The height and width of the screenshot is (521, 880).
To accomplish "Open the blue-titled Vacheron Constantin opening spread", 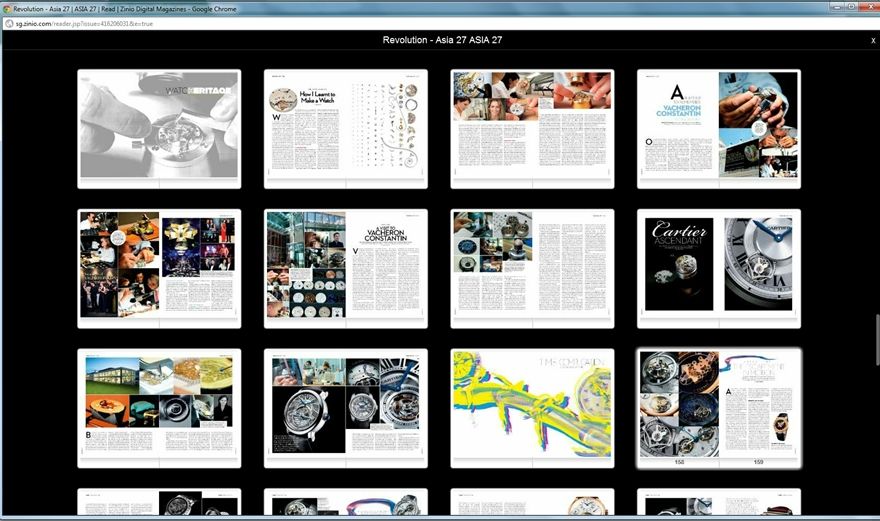I will coord(719,129).
